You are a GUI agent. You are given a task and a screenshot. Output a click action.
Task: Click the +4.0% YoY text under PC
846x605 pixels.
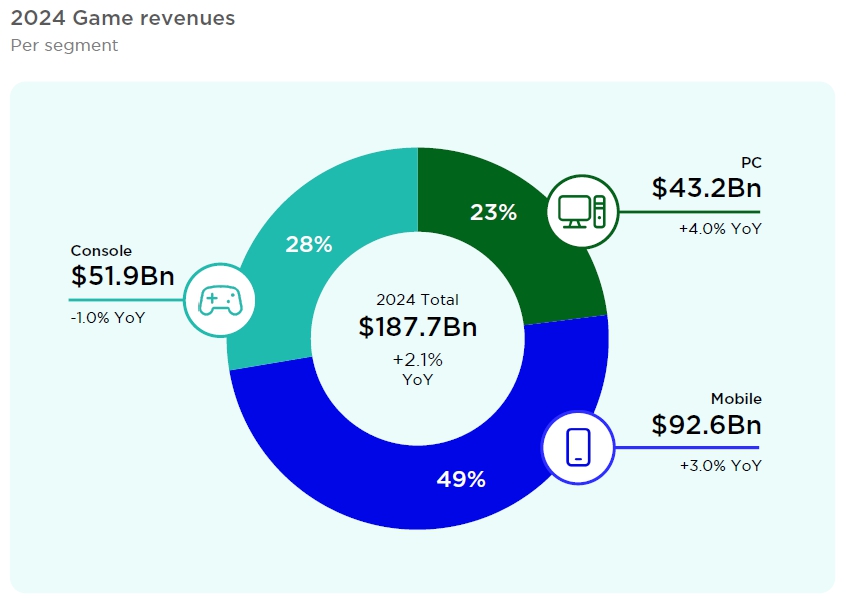point(719,227)
